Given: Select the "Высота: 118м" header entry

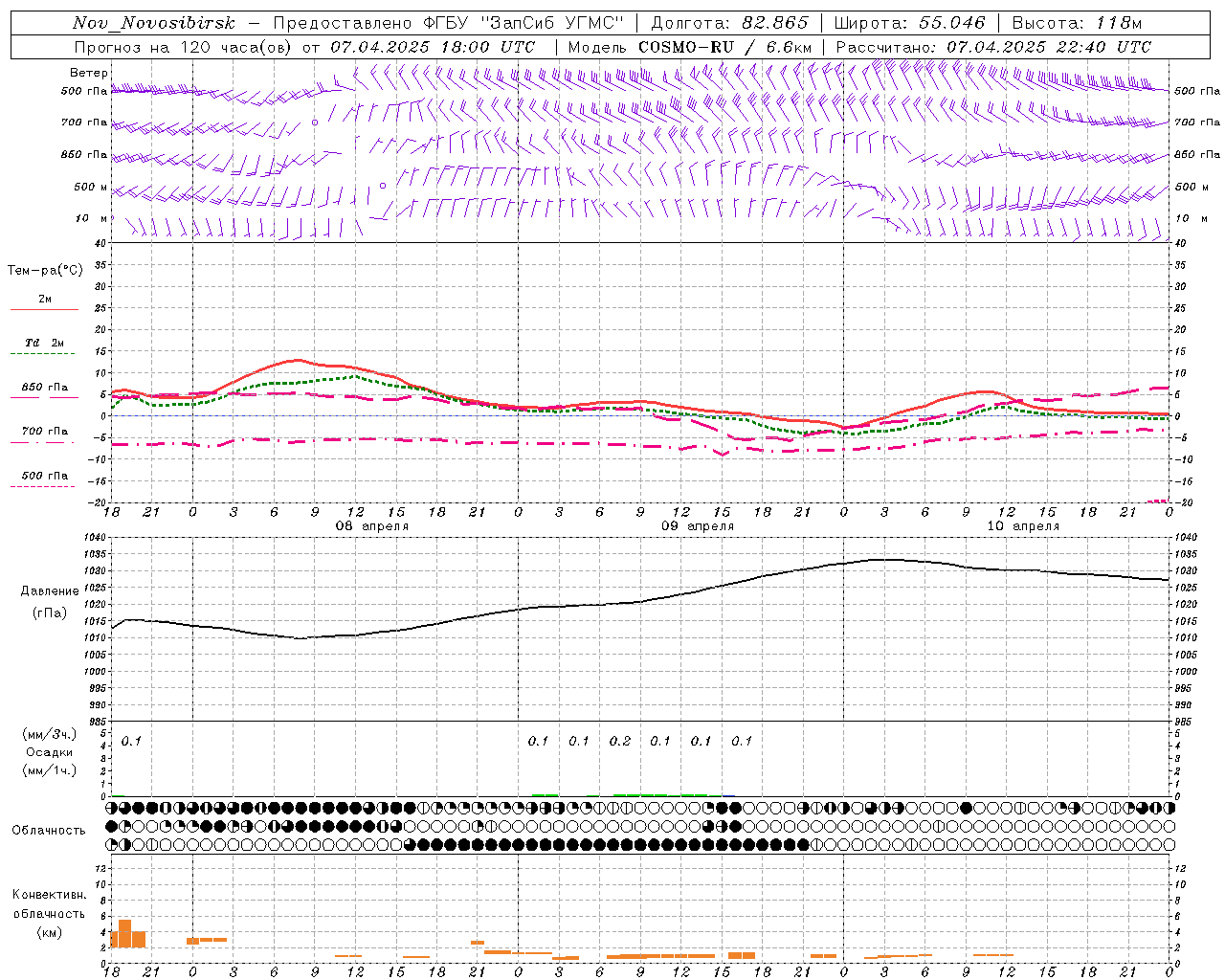Looking at the screenshot, I should [1078, 23].
